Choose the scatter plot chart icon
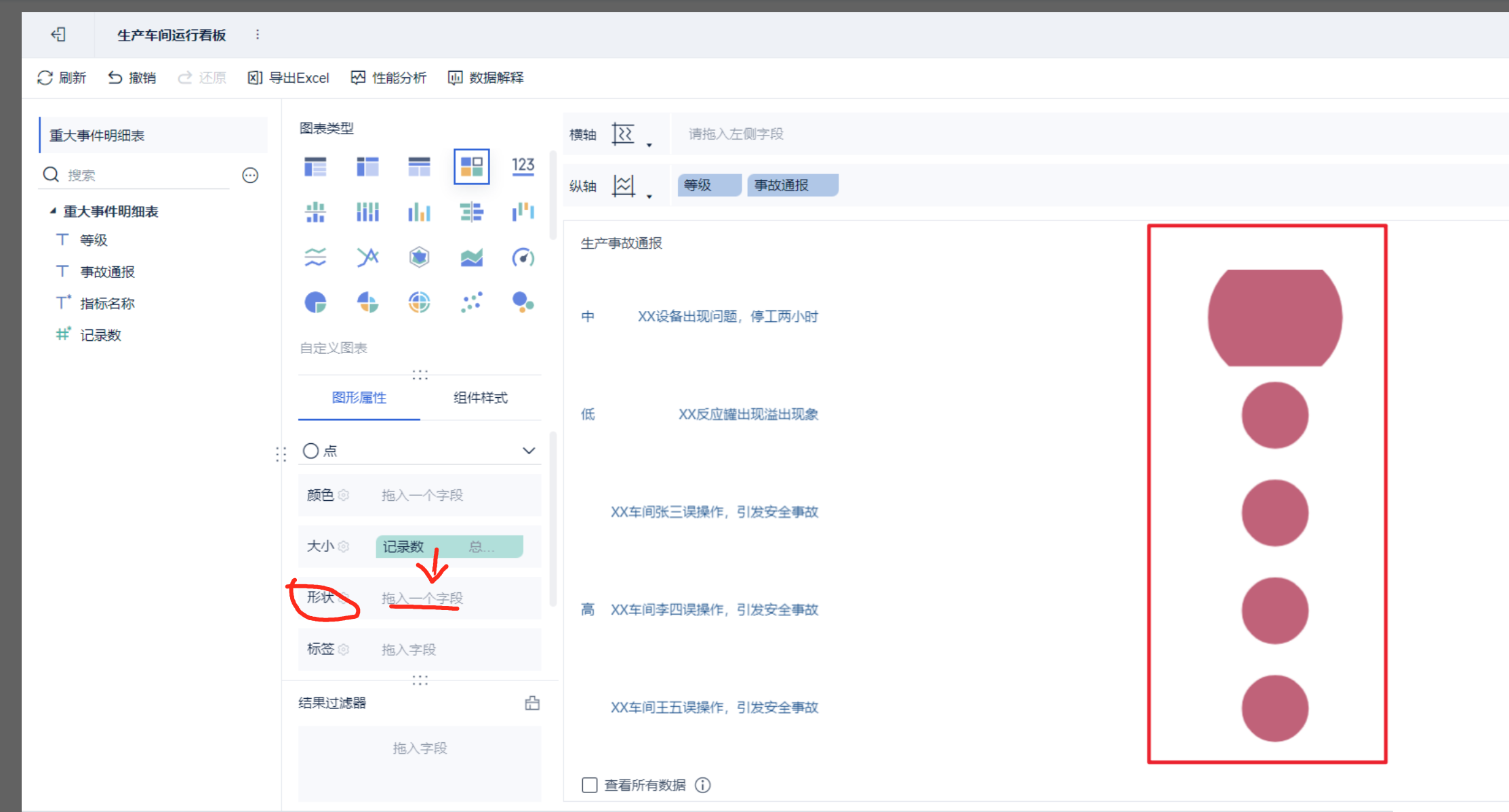The width and height of the screenshot is (1509, 812). [471, 302]
